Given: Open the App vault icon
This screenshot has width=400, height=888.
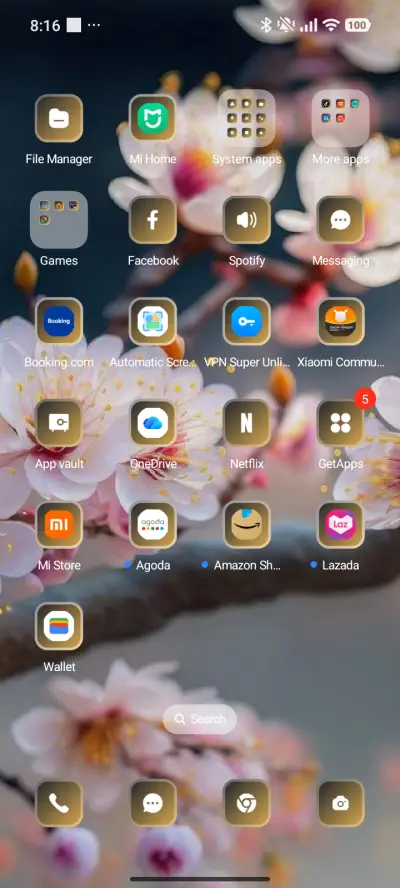Looking at the screenshot, I should point(59,423).
